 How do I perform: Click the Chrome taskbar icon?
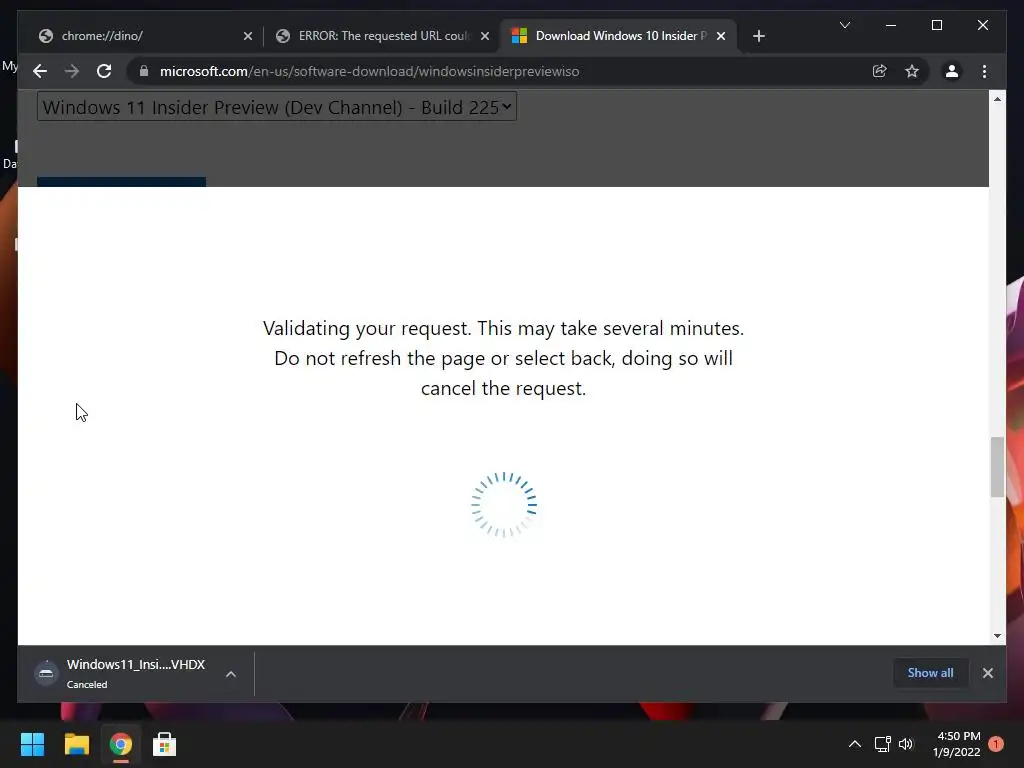120,744
